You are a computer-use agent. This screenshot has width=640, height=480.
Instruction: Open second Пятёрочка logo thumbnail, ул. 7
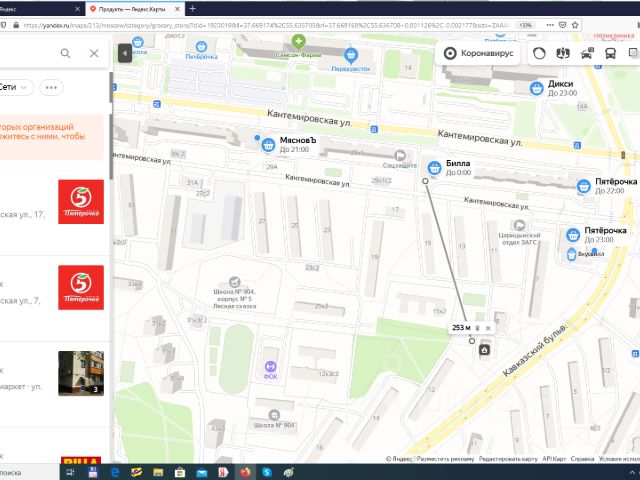pos(81,287)
